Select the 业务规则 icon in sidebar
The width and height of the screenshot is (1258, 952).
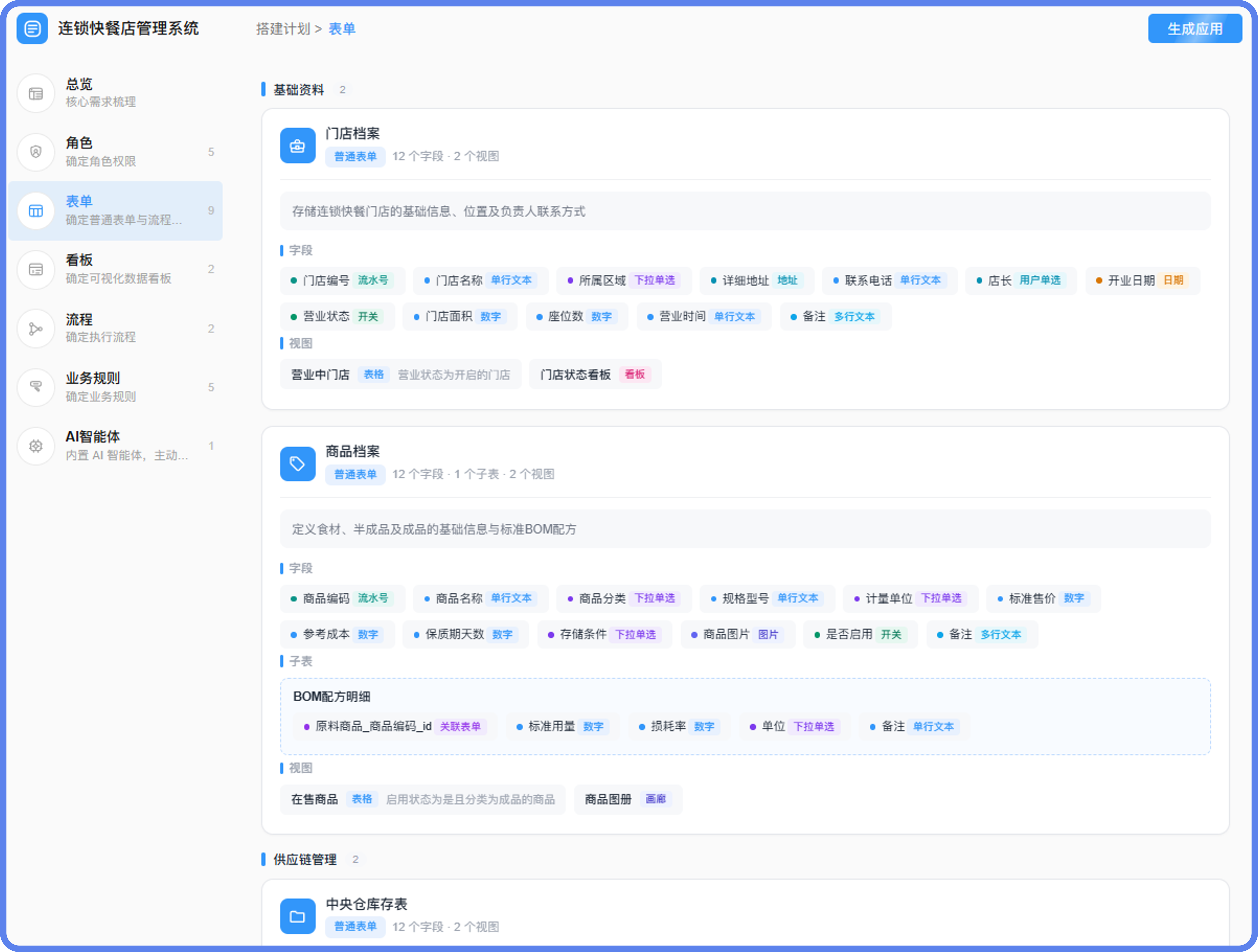[36, 387]
